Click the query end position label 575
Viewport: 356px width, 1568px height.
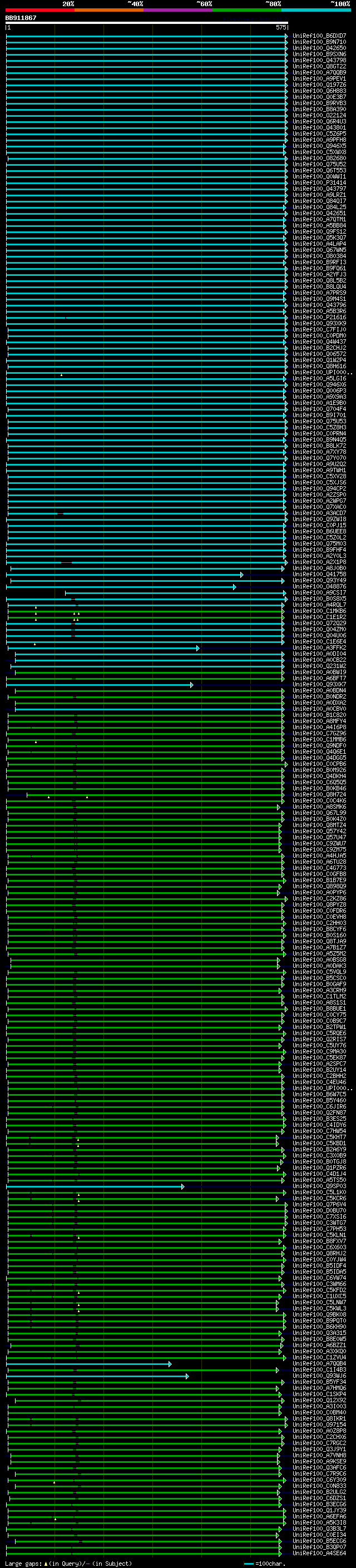click(280, 27)
